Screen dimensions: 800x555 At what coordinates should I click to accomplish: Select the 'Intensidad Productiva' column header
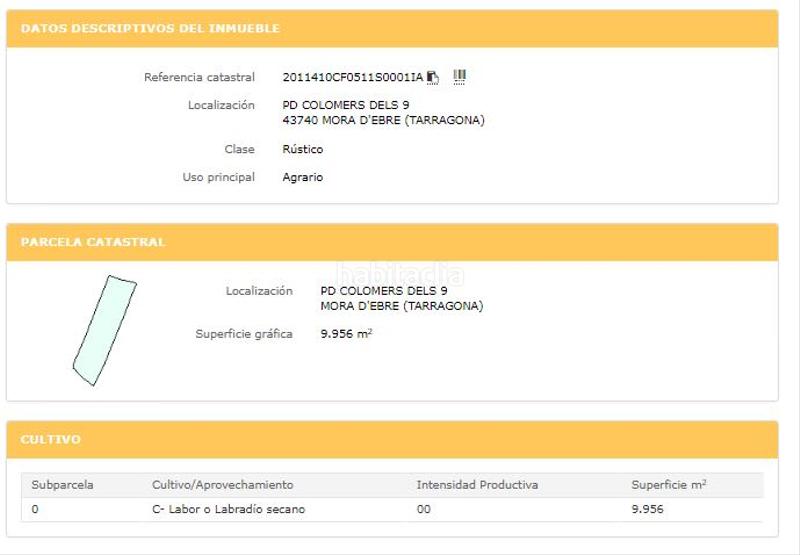477,485
